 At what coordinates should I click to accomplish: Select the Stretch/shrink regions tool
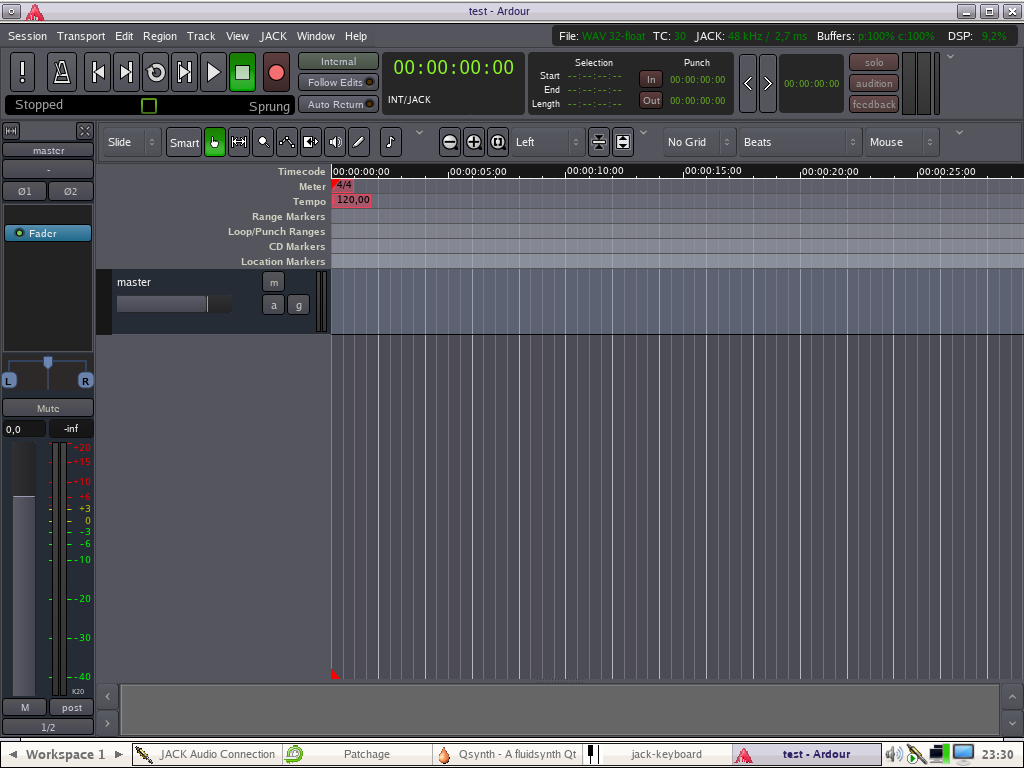pyautogui.click(x=311, y=142)
